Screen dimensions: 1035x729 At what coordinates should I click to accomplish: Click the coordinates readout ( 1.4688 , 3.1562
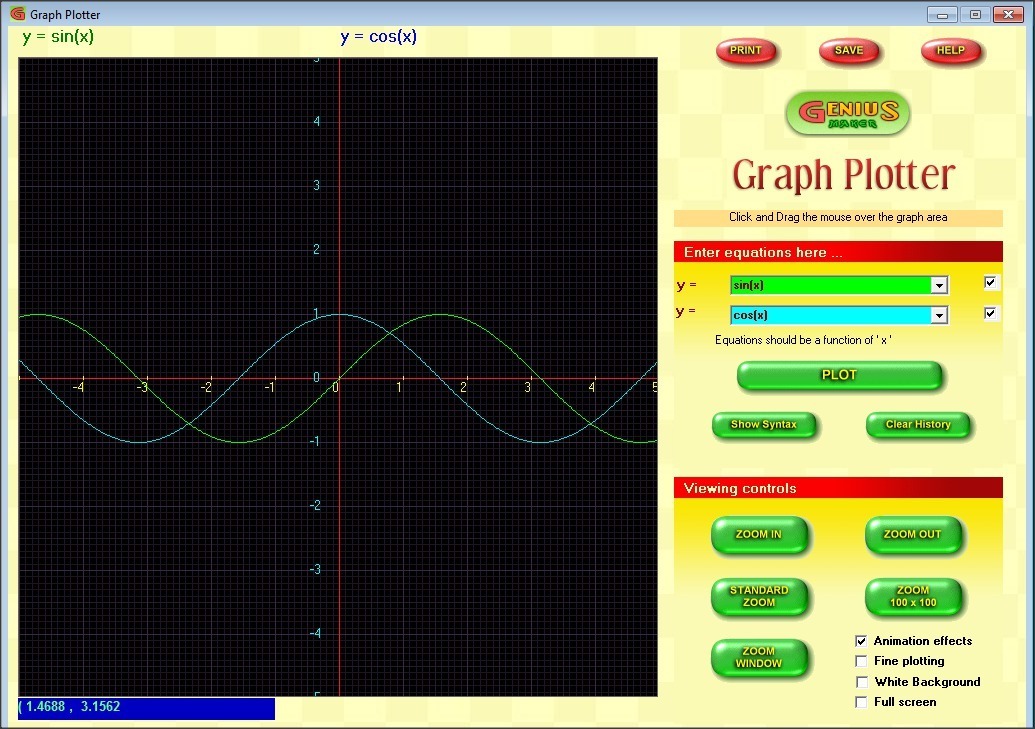[x=147, y=708]
